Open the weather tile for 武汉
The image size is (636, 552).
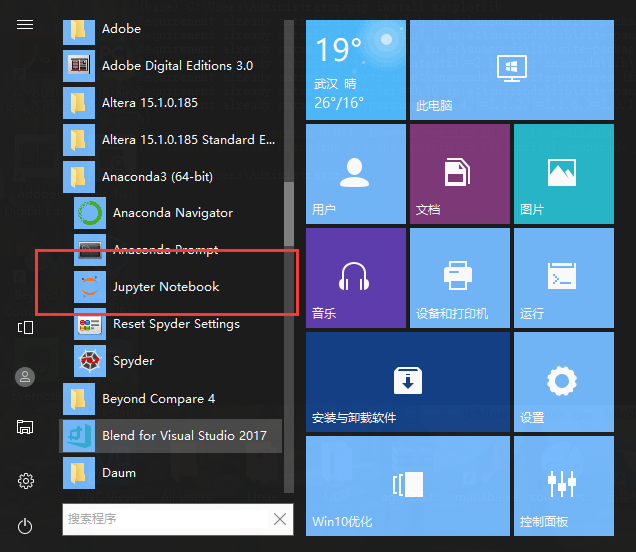pos(356,70)
